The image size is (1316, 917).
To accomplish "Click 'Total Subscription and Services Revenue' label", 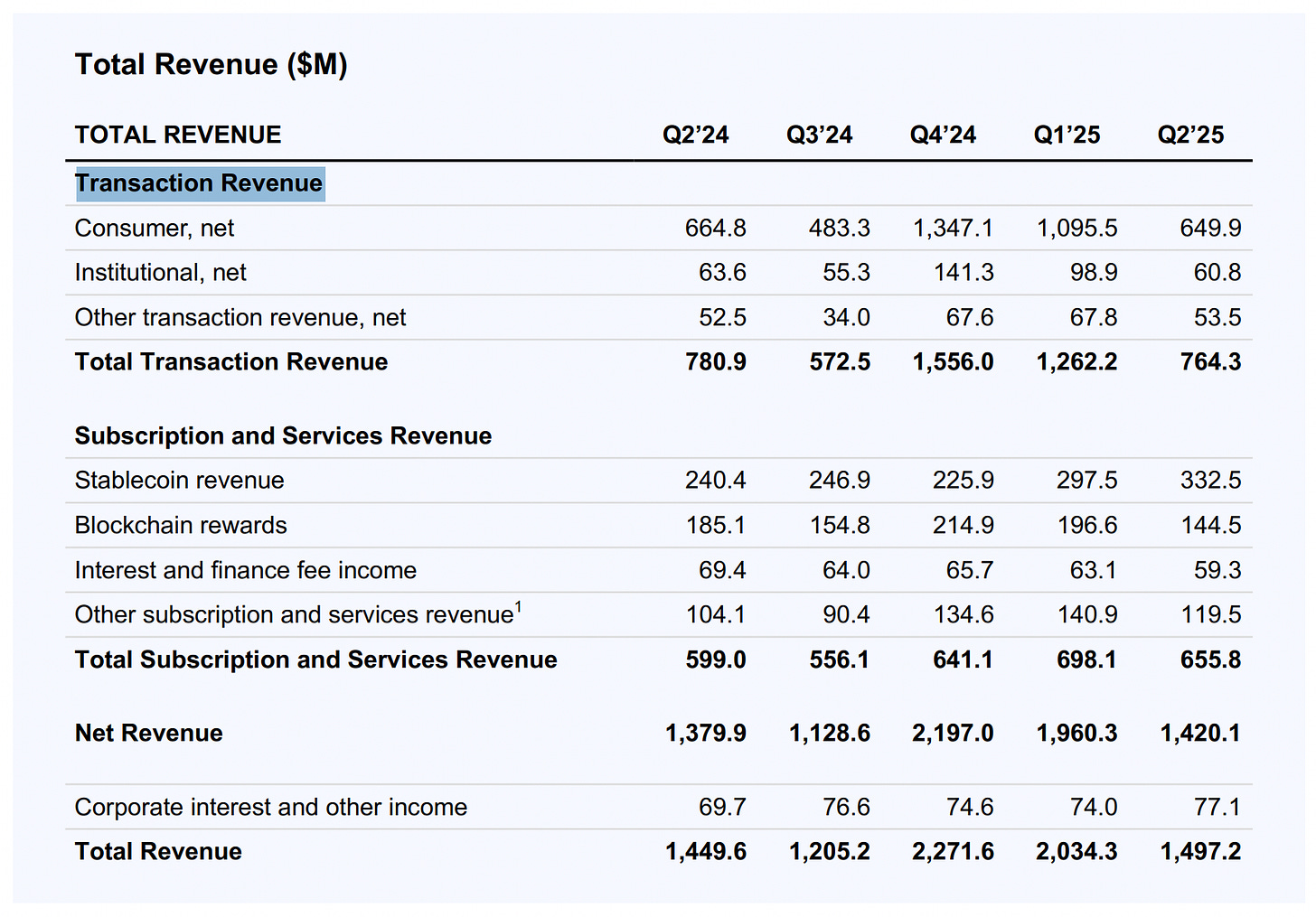I will click(x=315, y=660).
